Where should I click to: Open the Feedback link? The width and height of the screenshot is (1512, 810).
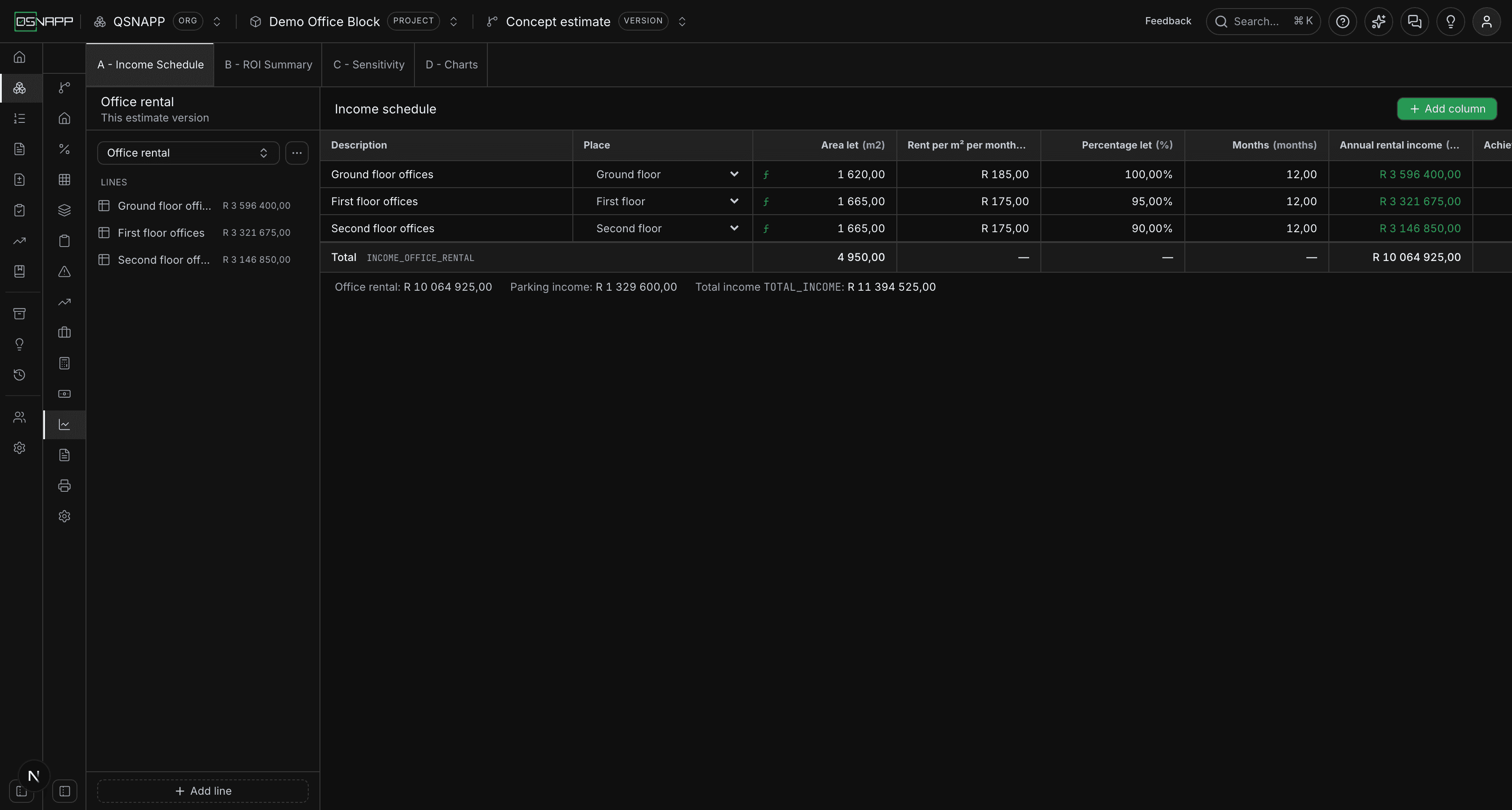coord(1167,21)
